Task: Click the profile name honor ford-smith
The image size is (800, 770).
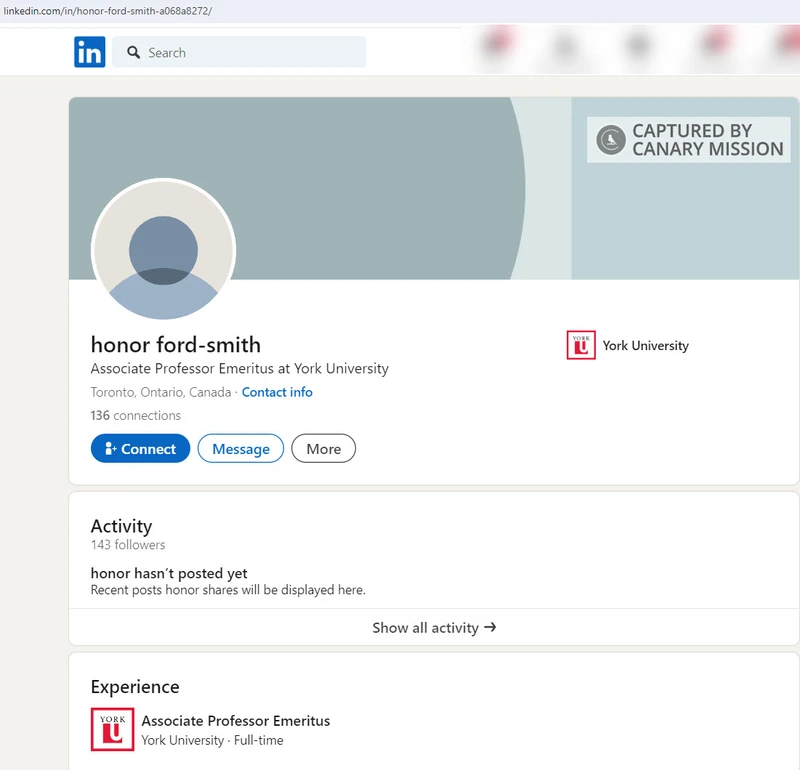Action: (176, 345)
